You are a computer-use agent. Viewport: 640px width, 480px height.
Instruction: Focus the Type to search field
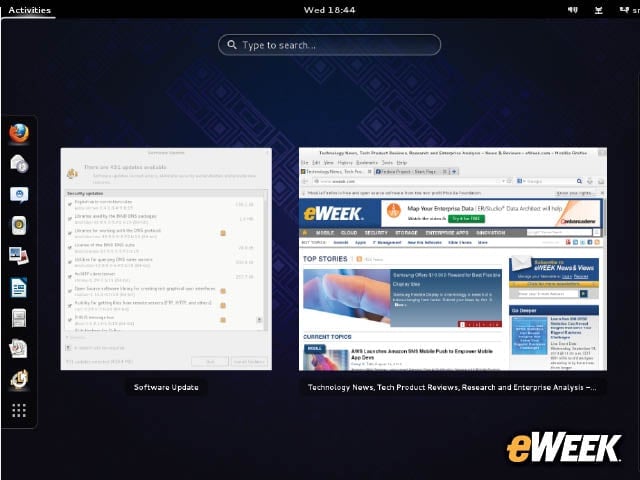click(x=329, y=45)
